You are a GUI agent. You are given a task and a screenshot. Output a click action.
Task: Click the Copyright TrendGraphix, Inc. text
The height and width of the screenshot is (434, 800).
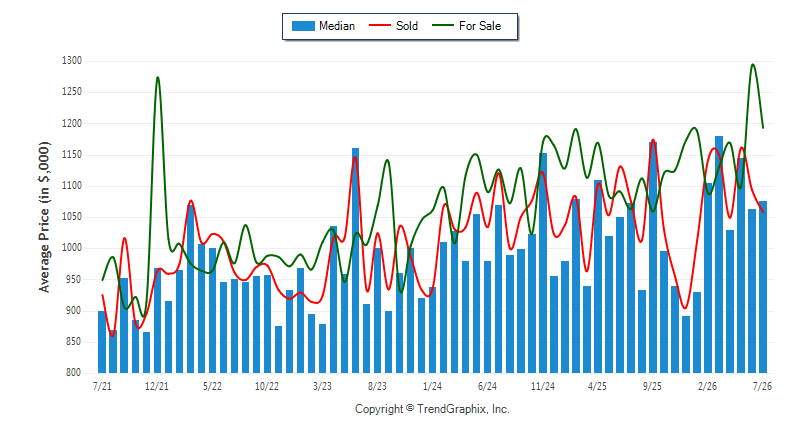click(x=432, y=409)
